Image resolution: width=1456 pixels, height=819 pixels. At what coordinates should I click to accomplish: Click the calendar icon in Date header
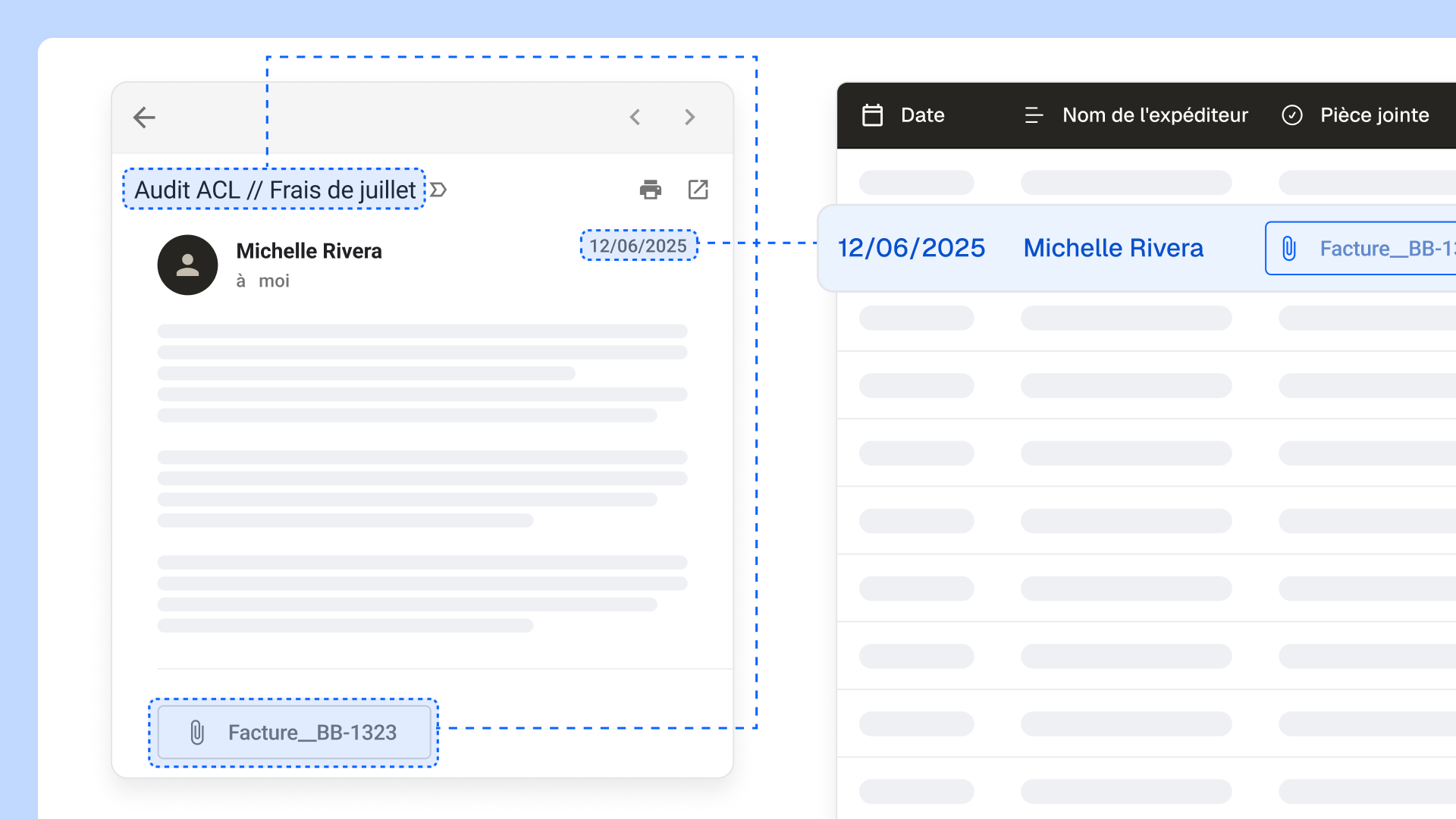873,115
